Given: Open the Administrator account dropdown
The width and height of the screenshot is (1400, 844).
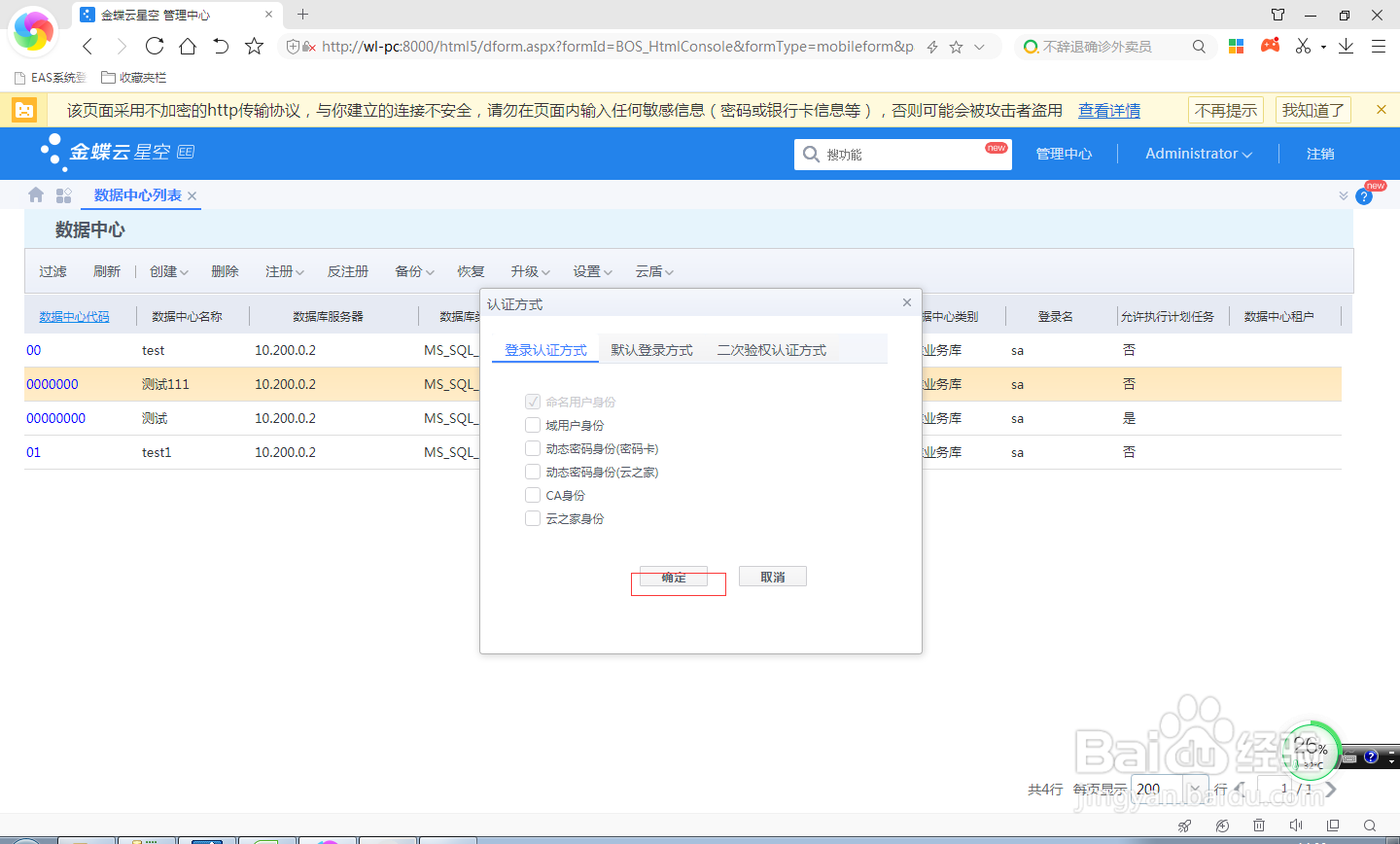Looking at the screenshot, I should [1197, 154].
